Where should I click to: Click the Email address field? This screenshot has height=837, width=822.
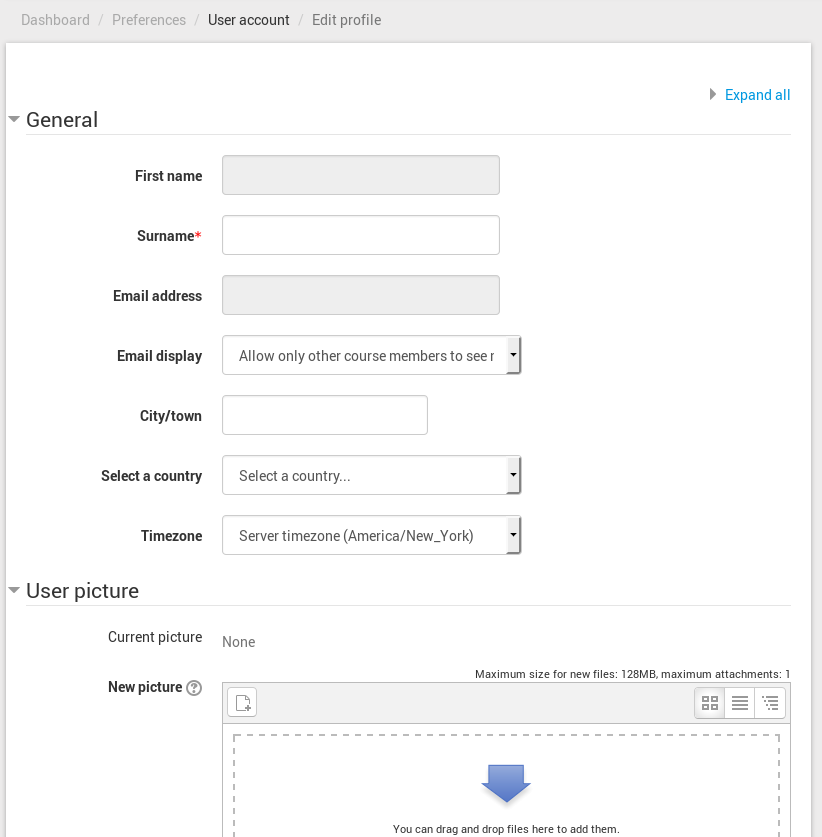360,295
